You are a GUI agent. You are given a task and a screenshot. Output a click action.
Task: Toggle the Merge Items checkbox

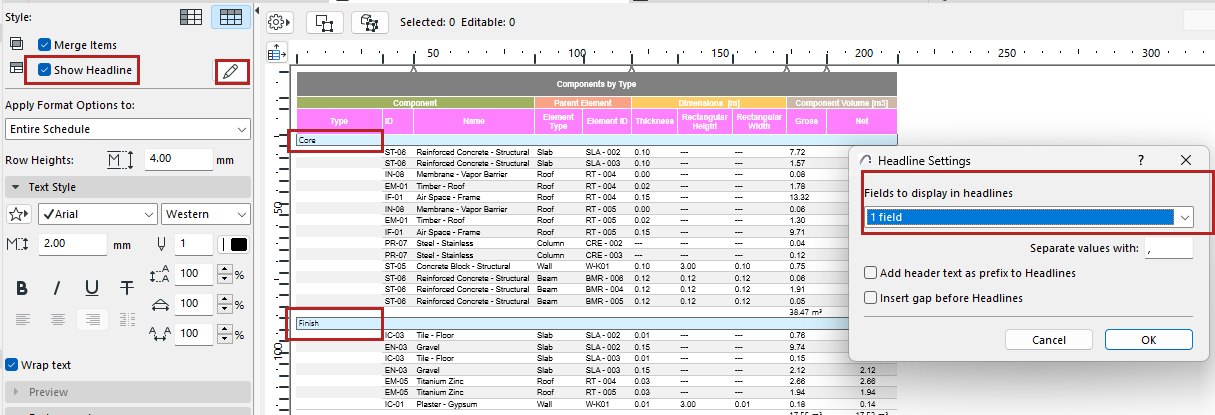(45, 45)
